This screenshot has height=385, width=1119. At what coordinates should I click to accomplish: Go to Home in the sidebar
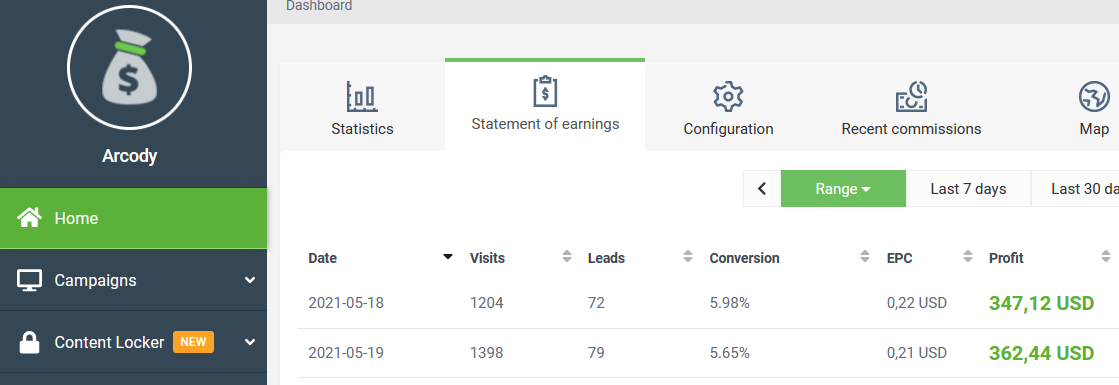point(133,218)
